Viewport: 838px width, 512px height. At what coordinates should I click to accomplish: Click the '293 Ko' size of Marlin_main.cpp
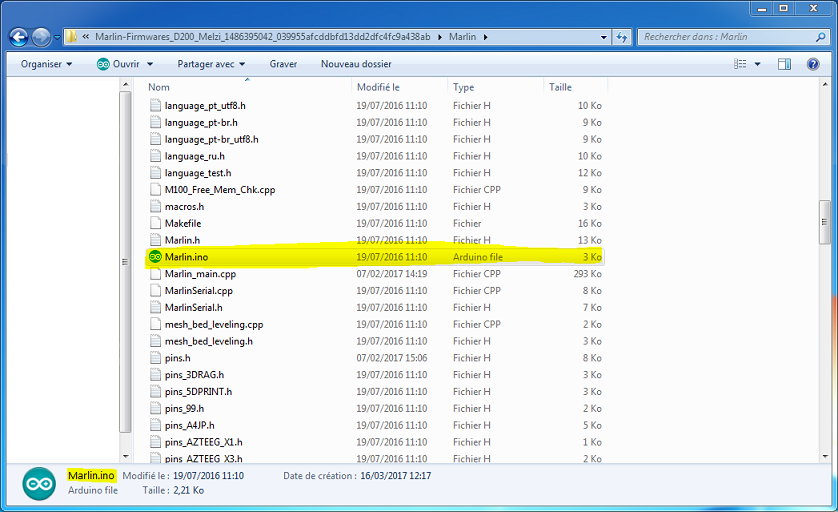[x=587, y=274]
